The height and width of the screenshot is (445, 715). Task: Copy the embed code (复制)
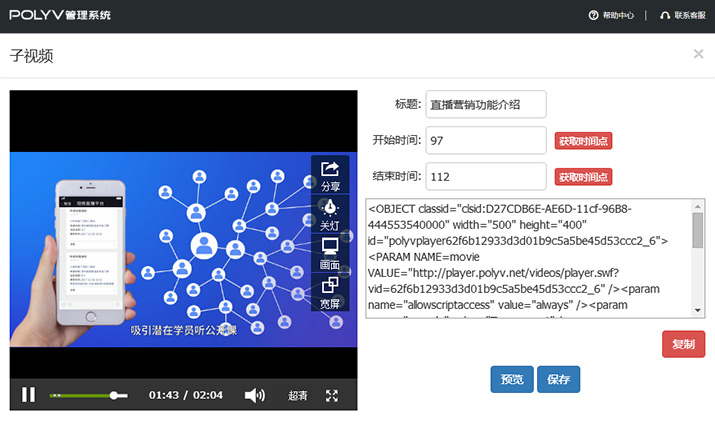click(683, 344)
